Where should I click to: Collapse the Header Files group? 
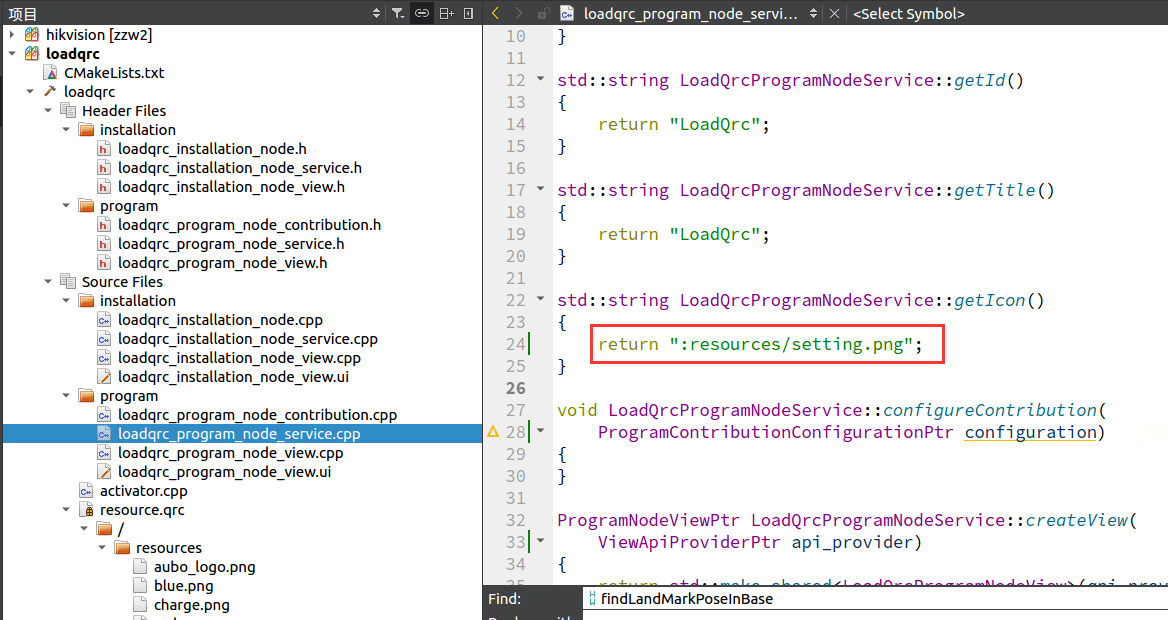pos(48,110)
